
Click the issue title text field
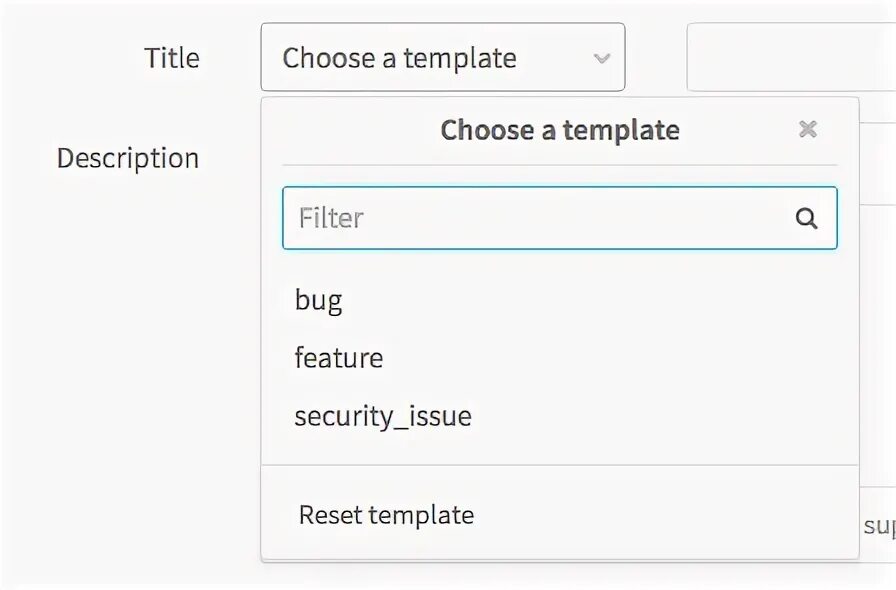[x=791, y=57]
